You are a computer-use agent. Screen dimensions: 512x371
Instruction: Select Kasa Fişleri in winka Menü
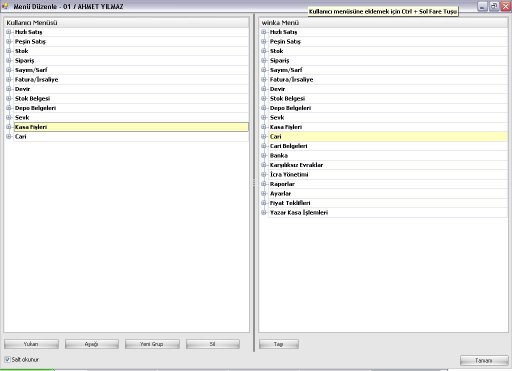(286, 127)
